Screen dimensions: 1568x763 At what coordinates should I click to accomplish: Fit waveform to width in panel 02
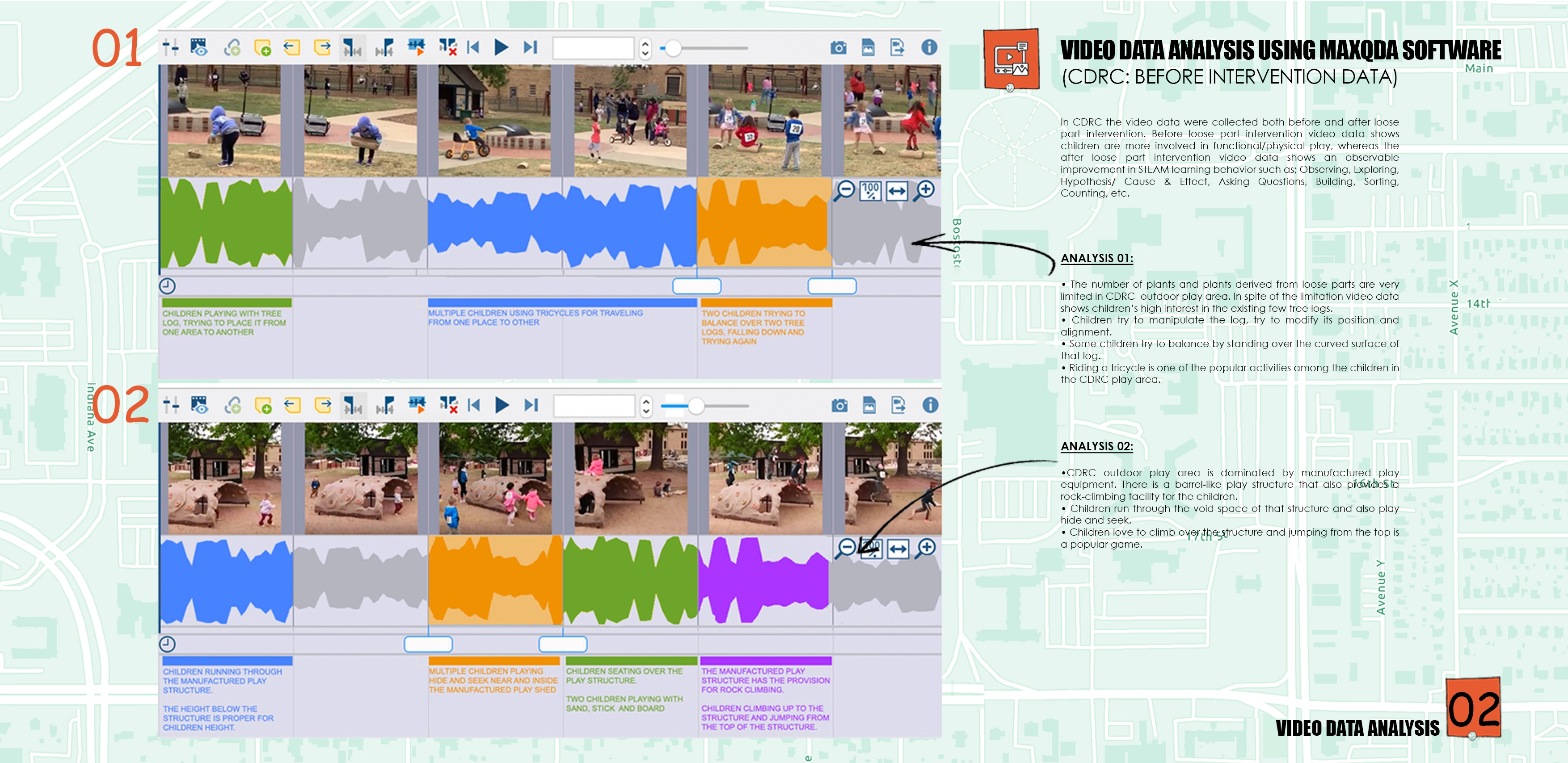coord(898,549)
